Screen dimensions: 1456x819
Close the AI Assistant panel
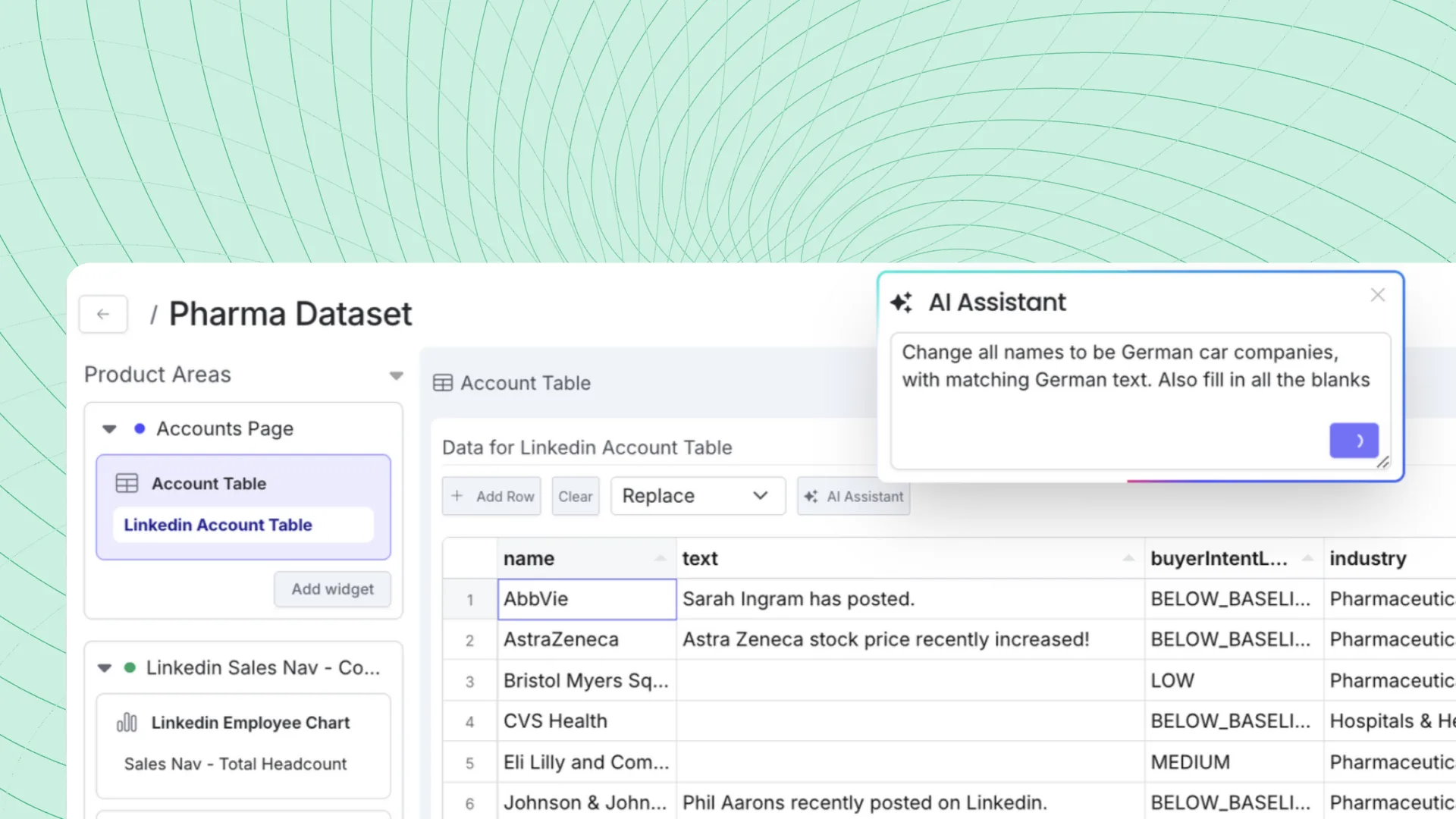1378,295
